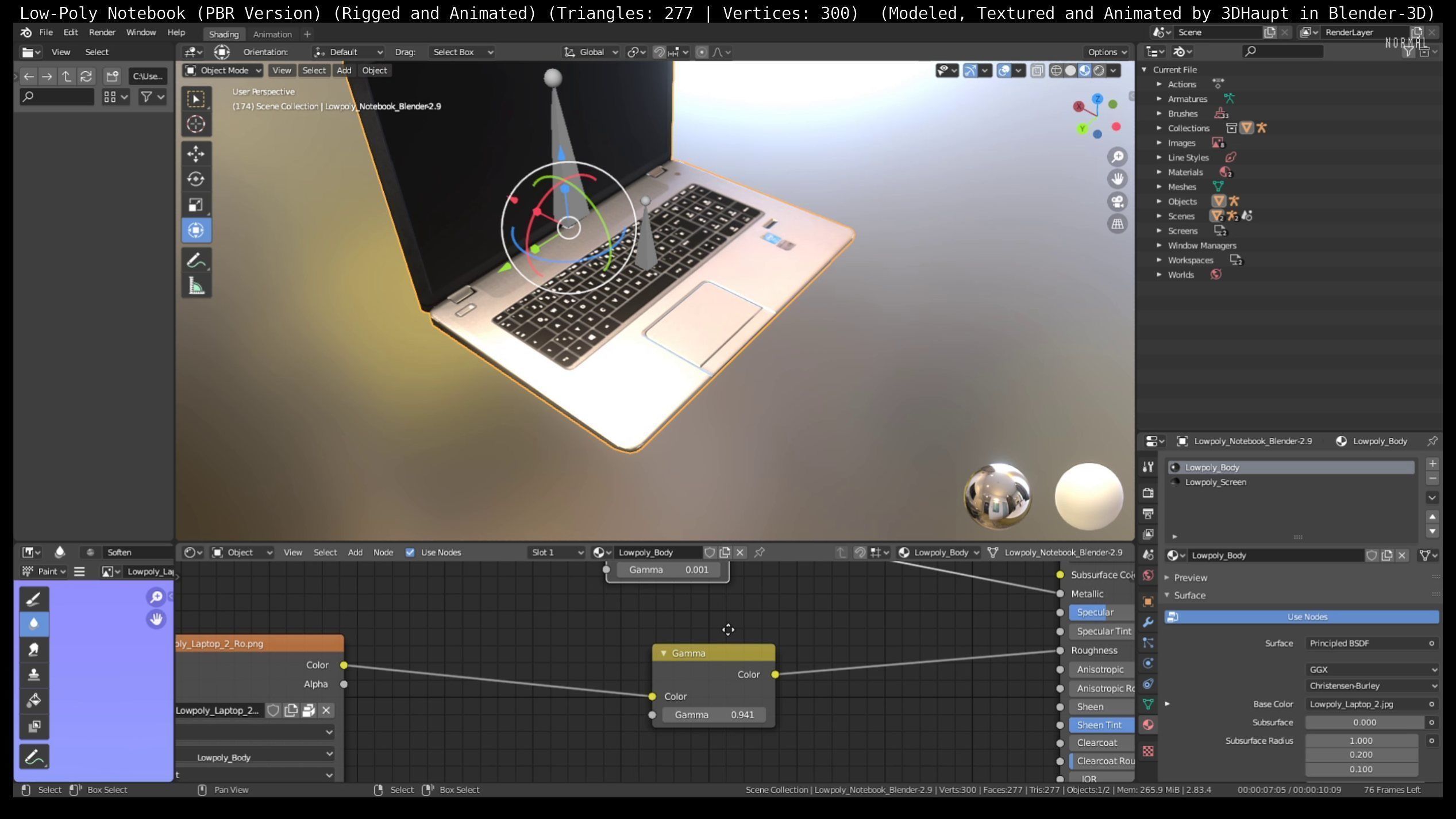Select the Scale tool icon
The width and height of the screenshot is (1456, 819).
[x=195, y=205]
